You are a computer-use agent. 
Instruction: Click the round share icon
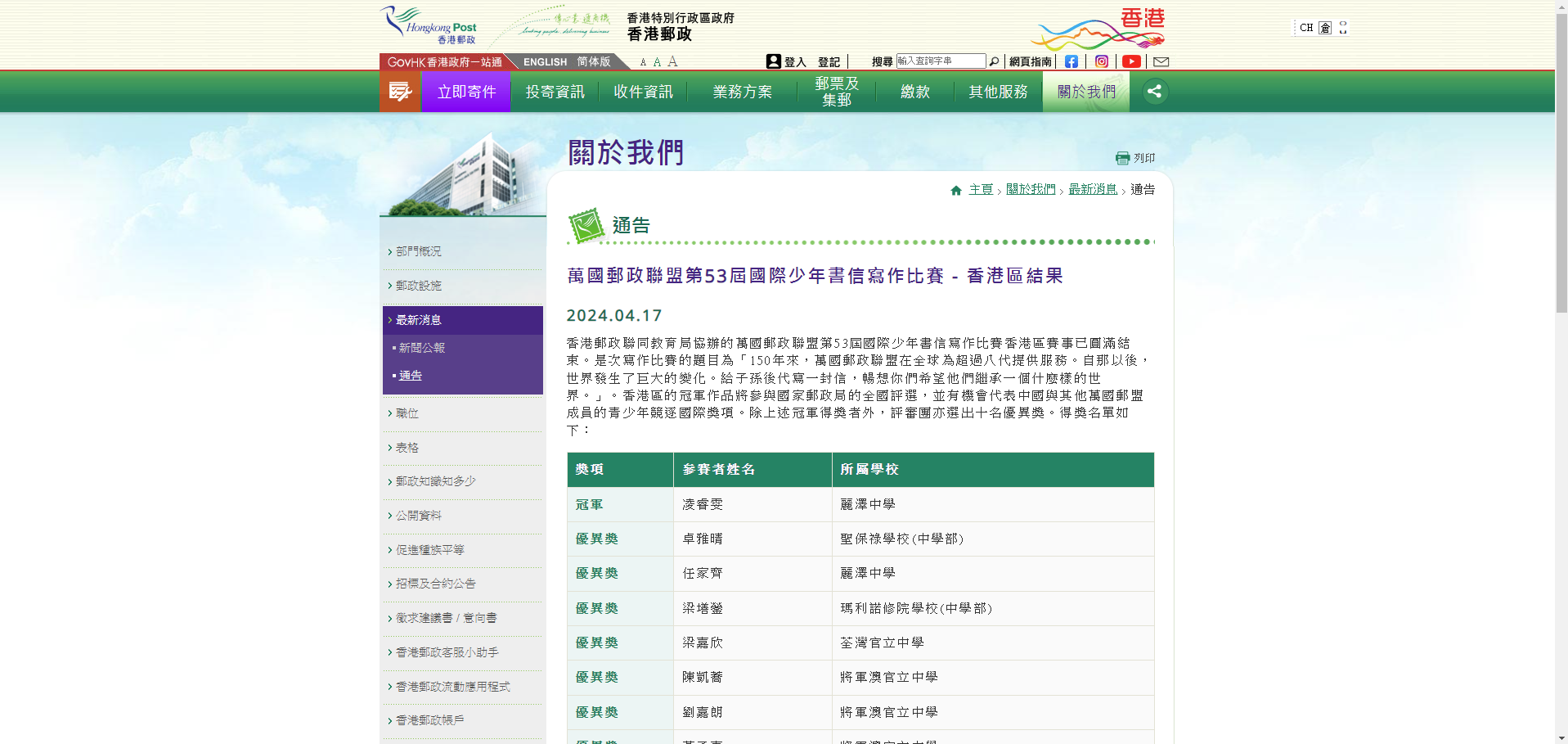click(x=1154, y=91)
